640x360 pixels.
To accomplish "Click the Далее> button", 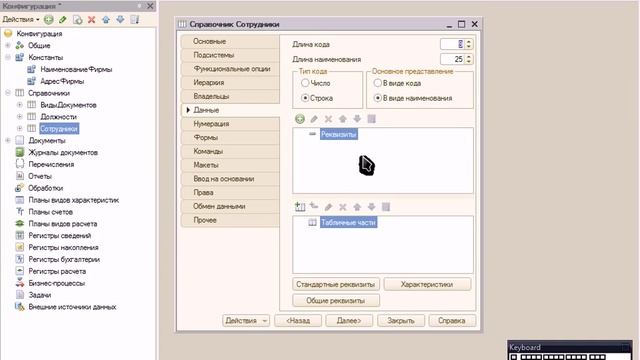I will 349,320.
